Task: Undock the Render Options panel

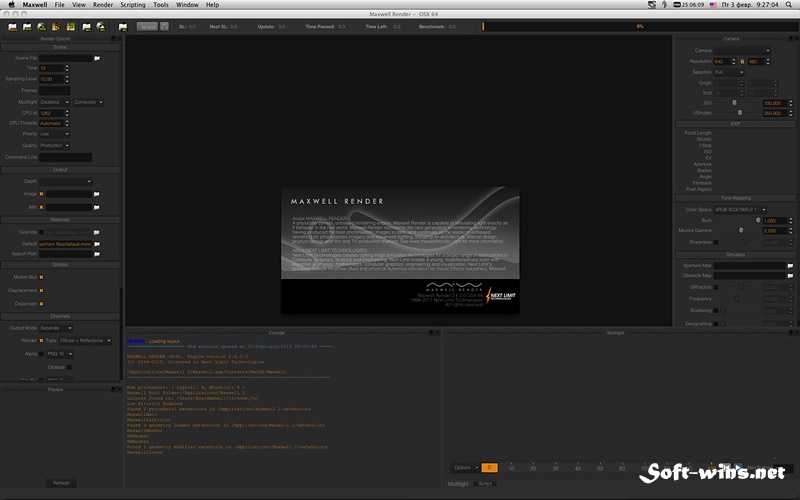Action: point(113,39)
